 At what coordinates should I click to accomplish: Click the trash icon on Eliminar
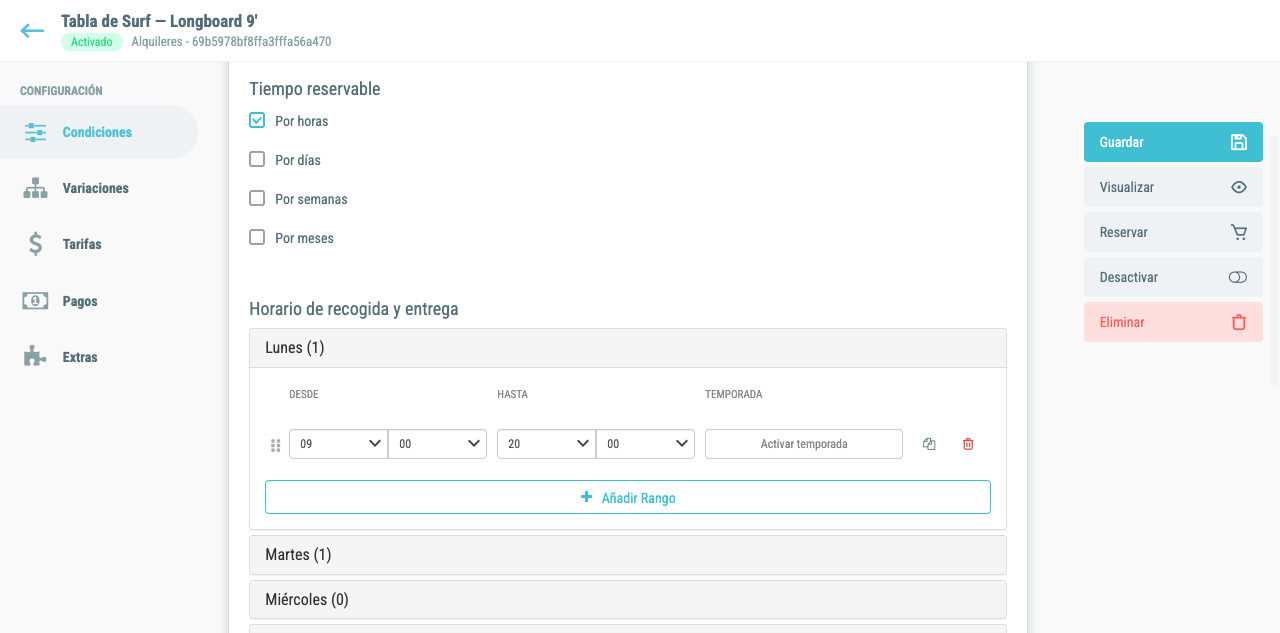(x=1239, y=322)
